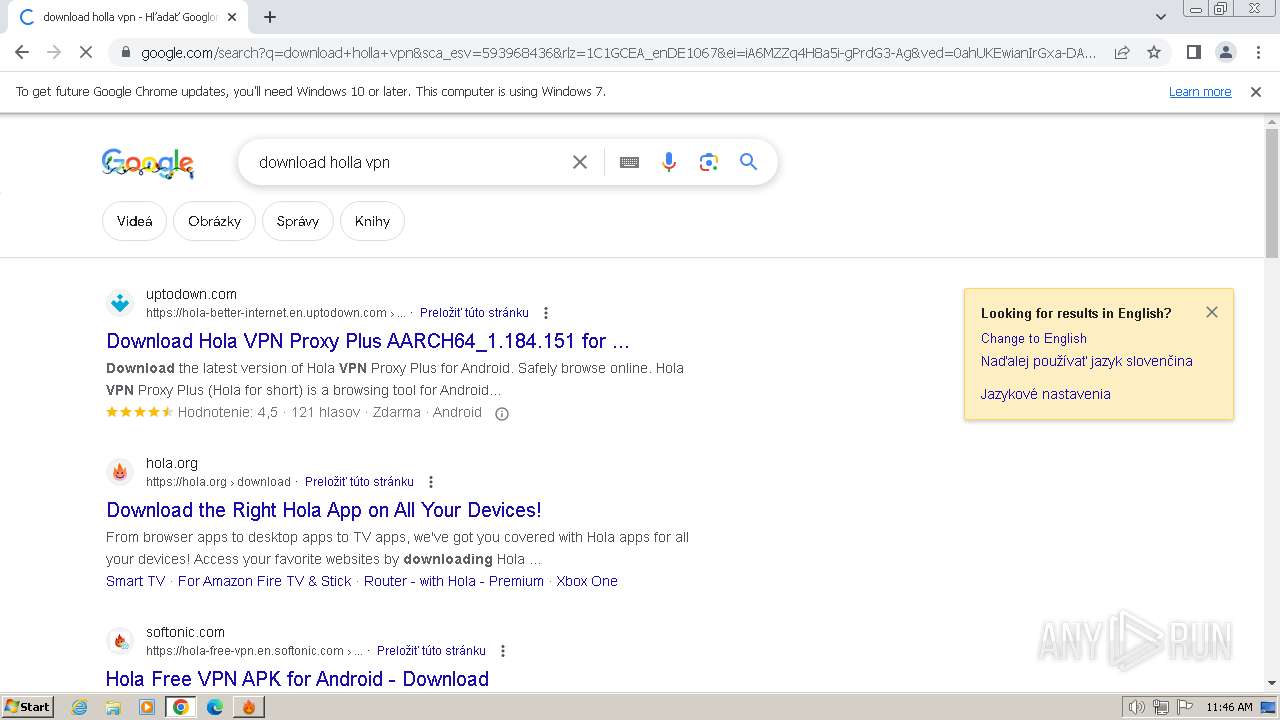This screenshot has width=1280, height=720.
Task: Open Chrome three-dot menu
Action: (1258, 52)
